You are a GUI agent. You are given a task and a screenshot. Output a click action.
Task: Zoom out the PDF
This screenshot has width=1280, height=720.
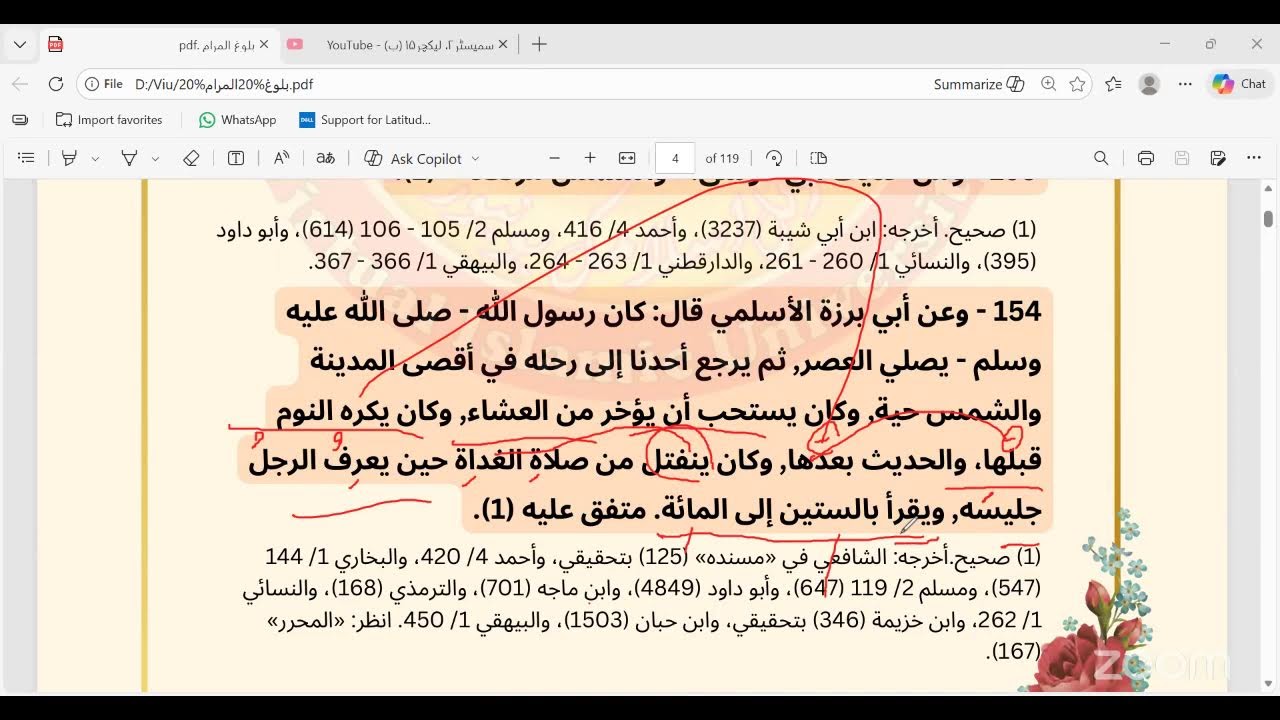(554, 158)
